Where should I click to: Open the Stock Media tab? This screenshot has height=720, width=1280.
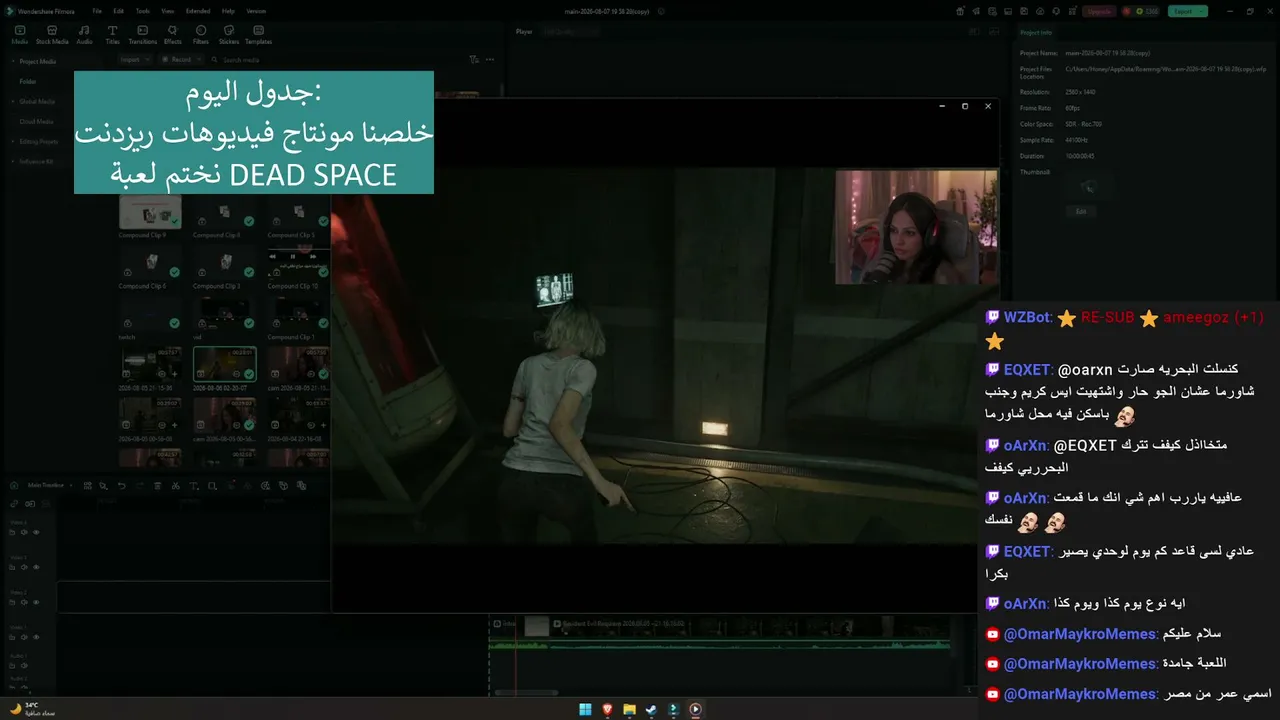click(52, 35)
